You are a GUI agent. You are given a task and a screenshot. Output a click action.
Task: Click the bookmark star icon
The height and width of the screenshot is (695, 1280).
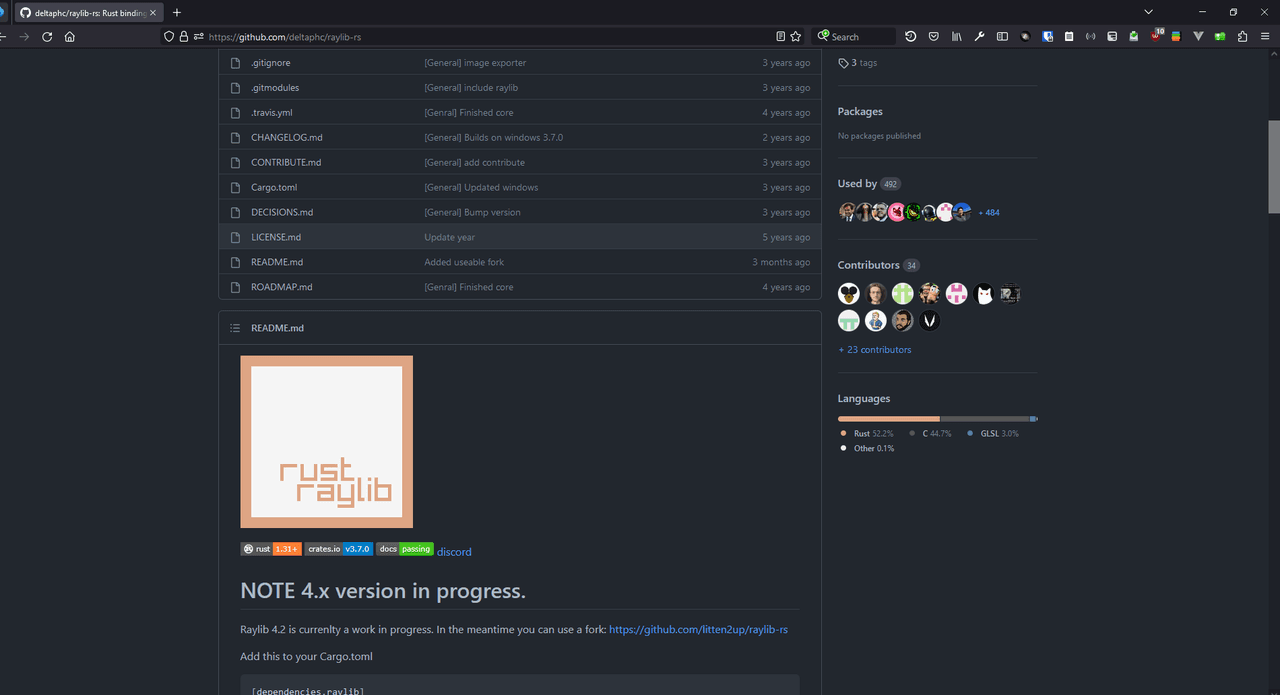(x=796, y=36)
